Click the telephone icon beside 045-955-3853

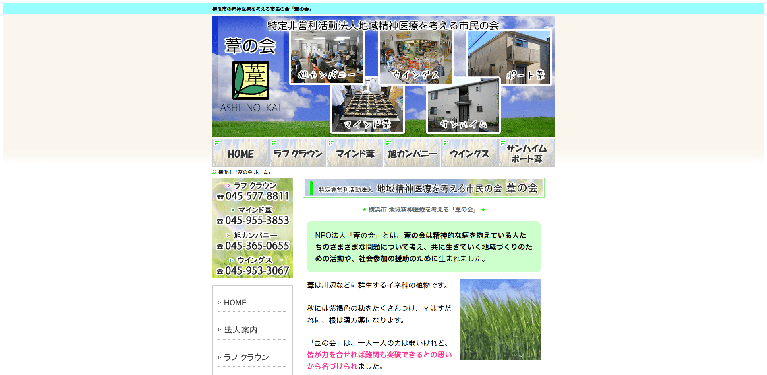click(x=221, y=221)
